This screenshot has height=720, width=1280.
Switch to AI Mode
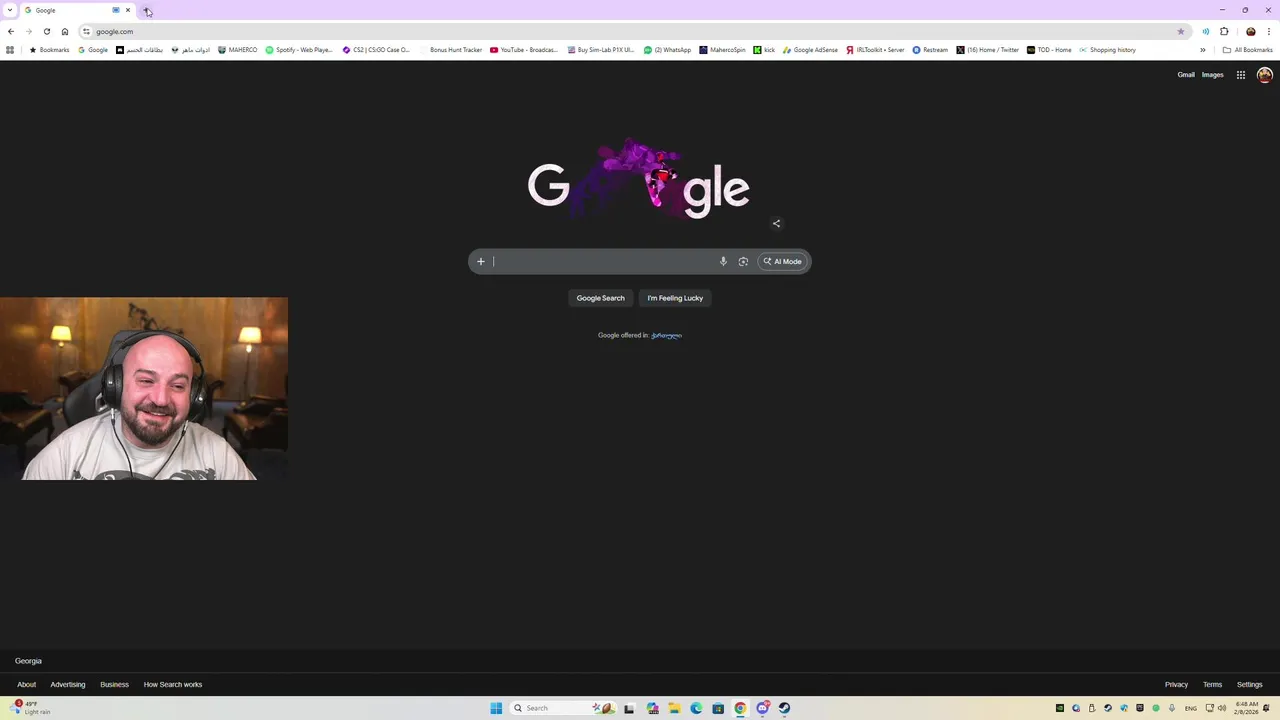(783, 262)
